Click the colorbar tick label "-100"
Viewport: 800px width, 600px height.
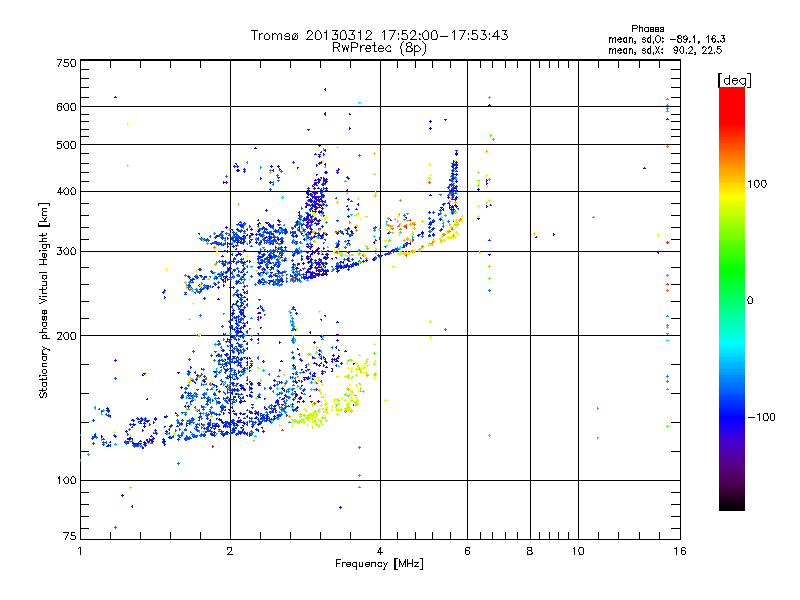coord(761,417)
